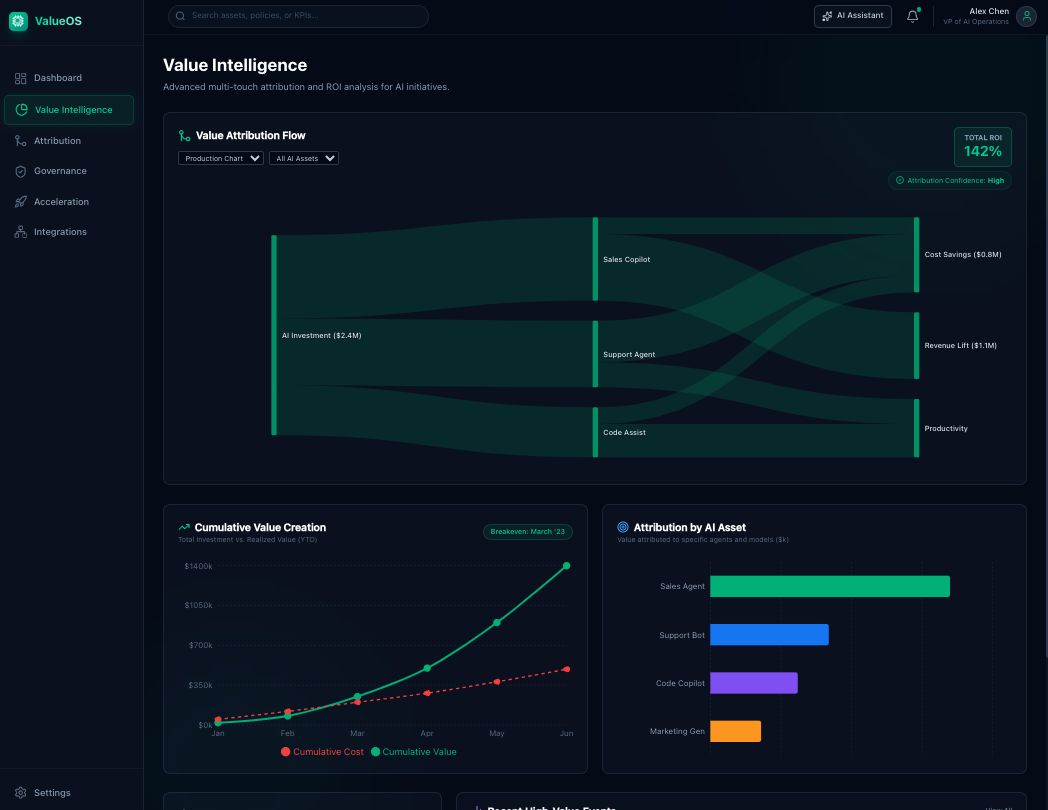Expand the All AI Assets filter dropdown
The width and height of the screenshot is (1048, 810).
pyautogui.click(x=303, y=158)
